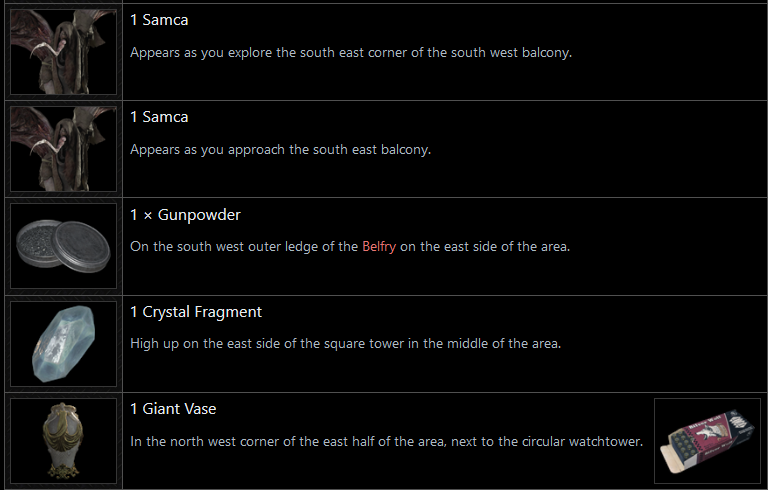Image resolution: width=768 pixels, height=490 pixels.
Task: Open the Giant Vase image
Action: click(63, 441)
